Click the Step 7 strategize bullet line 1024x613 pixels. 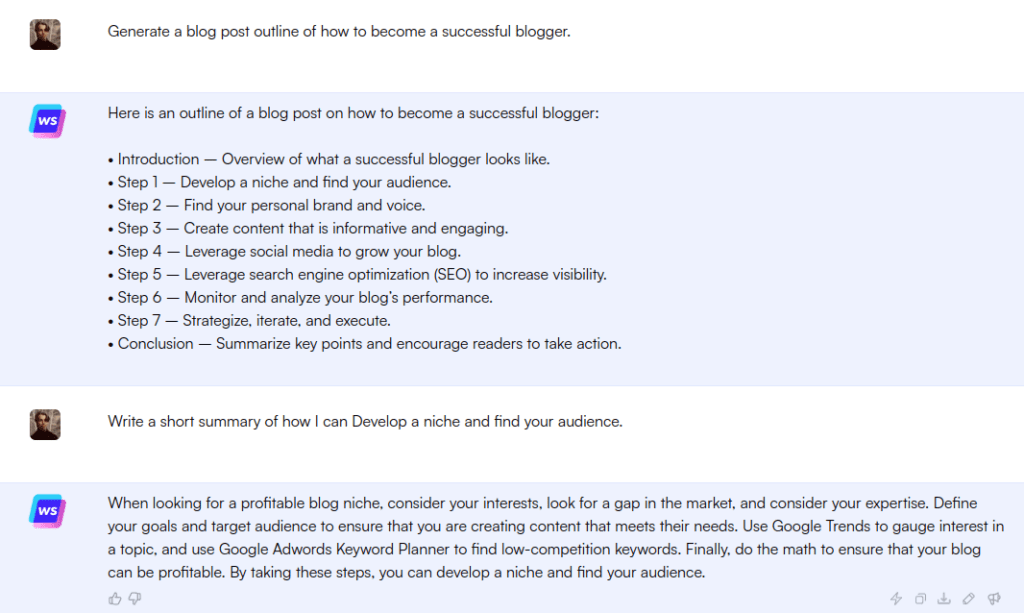(x=249, y=321)
